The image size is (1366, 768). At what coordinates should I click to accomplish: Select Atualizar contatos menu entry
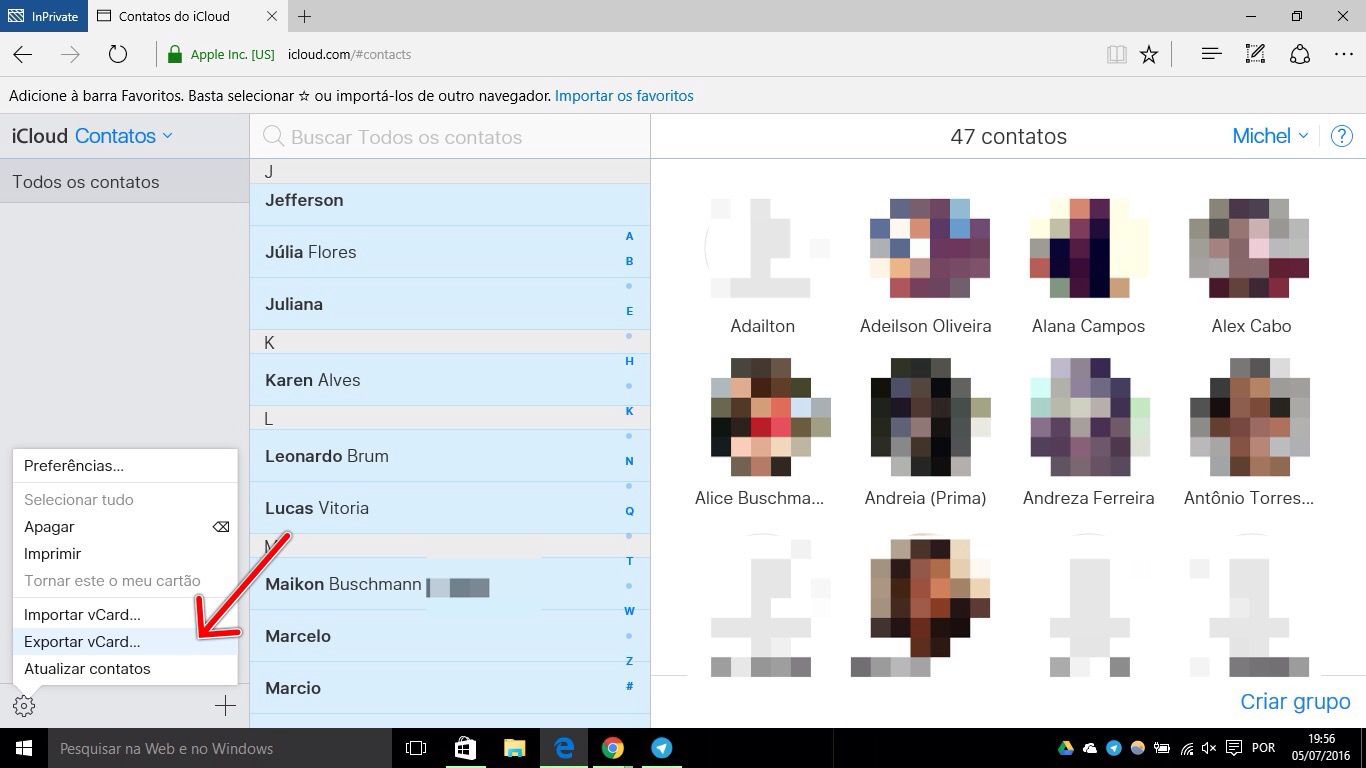[x=125, y=669]
